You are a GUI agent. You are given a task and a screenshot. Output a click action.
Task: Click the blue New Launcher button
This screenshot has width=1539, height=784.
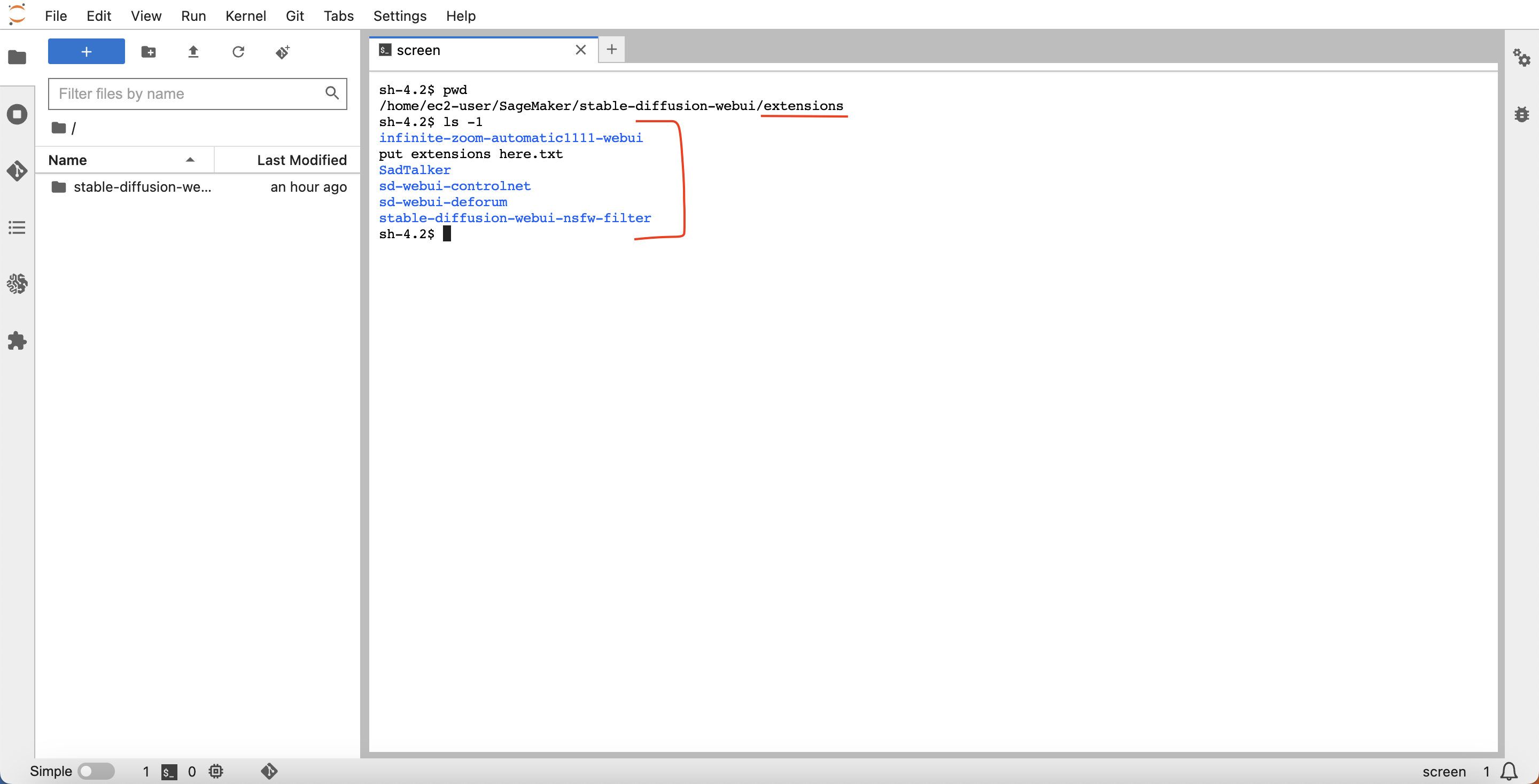click(x=86, y=52)
